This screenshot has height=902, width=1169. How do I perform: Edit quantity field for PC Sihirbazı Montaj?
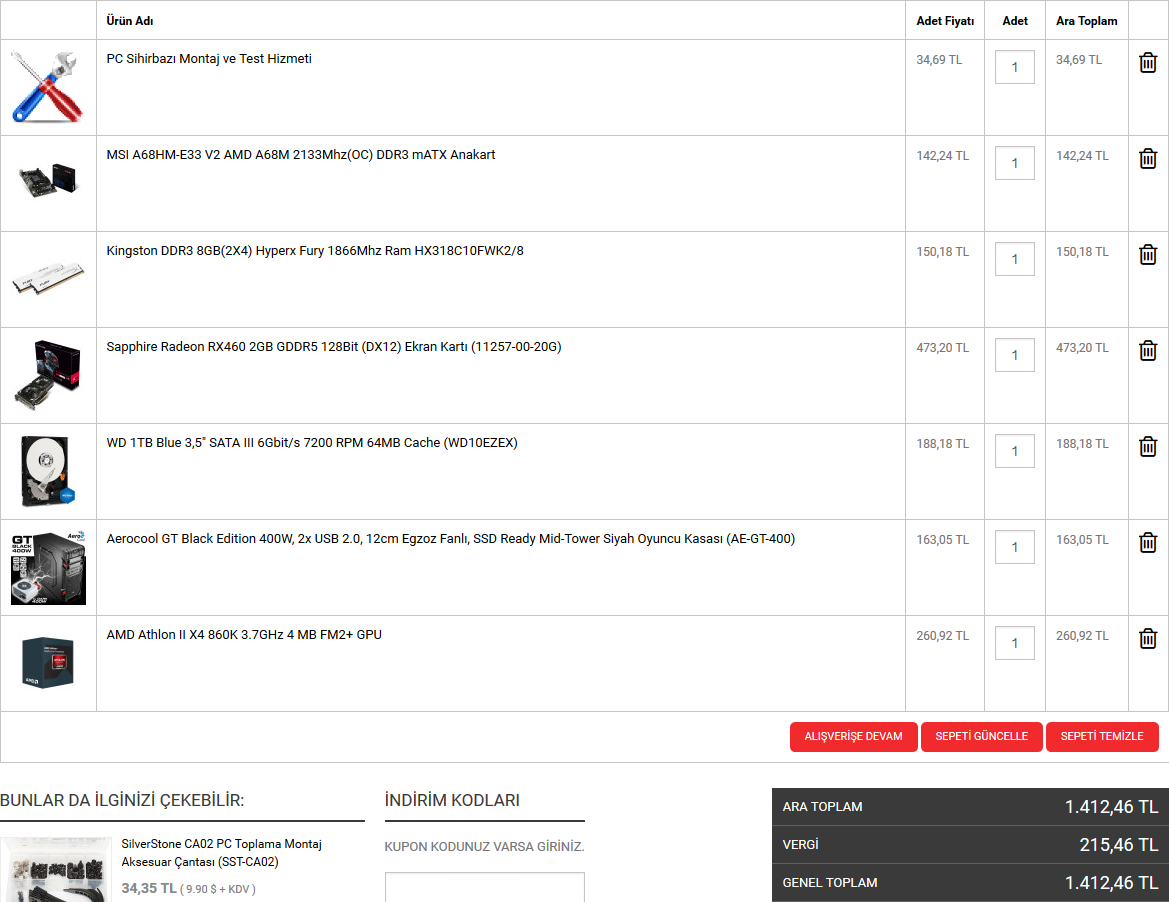pyautogui.click(x=1015, y=67)
